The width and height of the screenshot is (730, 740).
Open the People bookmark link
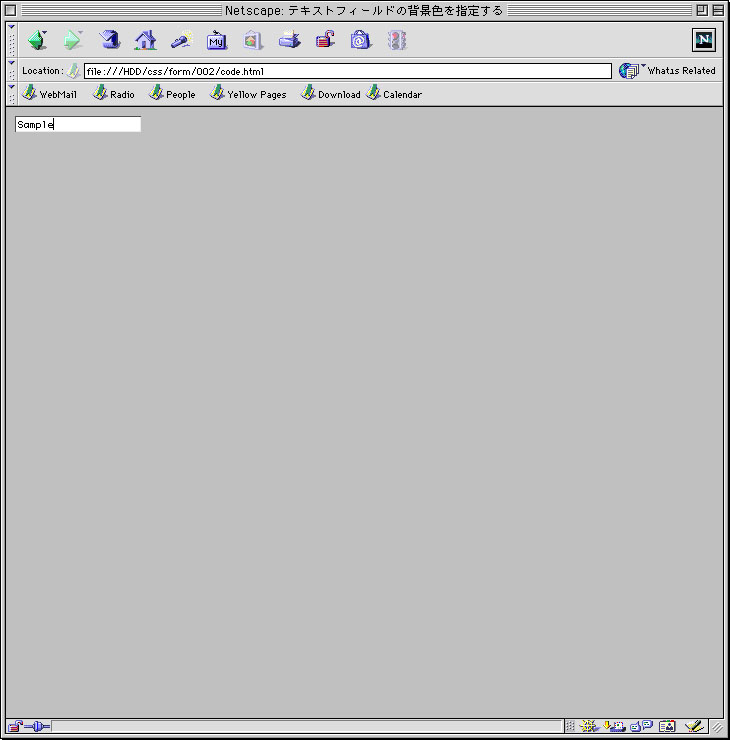(172, 94)
